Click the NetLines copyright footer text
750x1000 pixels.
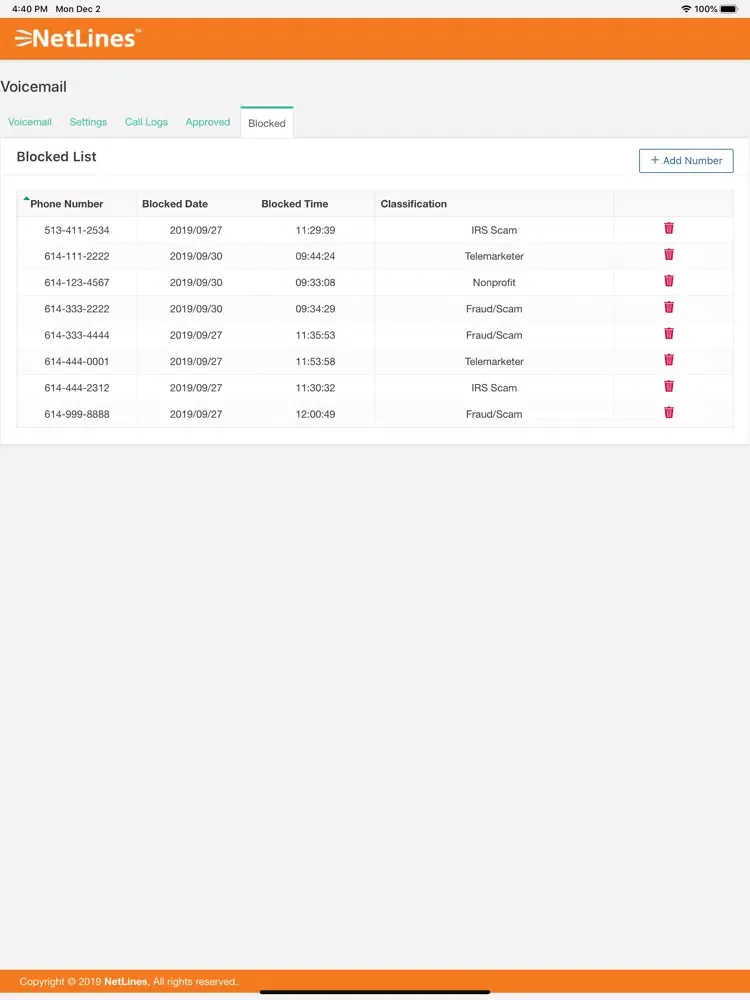point(128,982)
